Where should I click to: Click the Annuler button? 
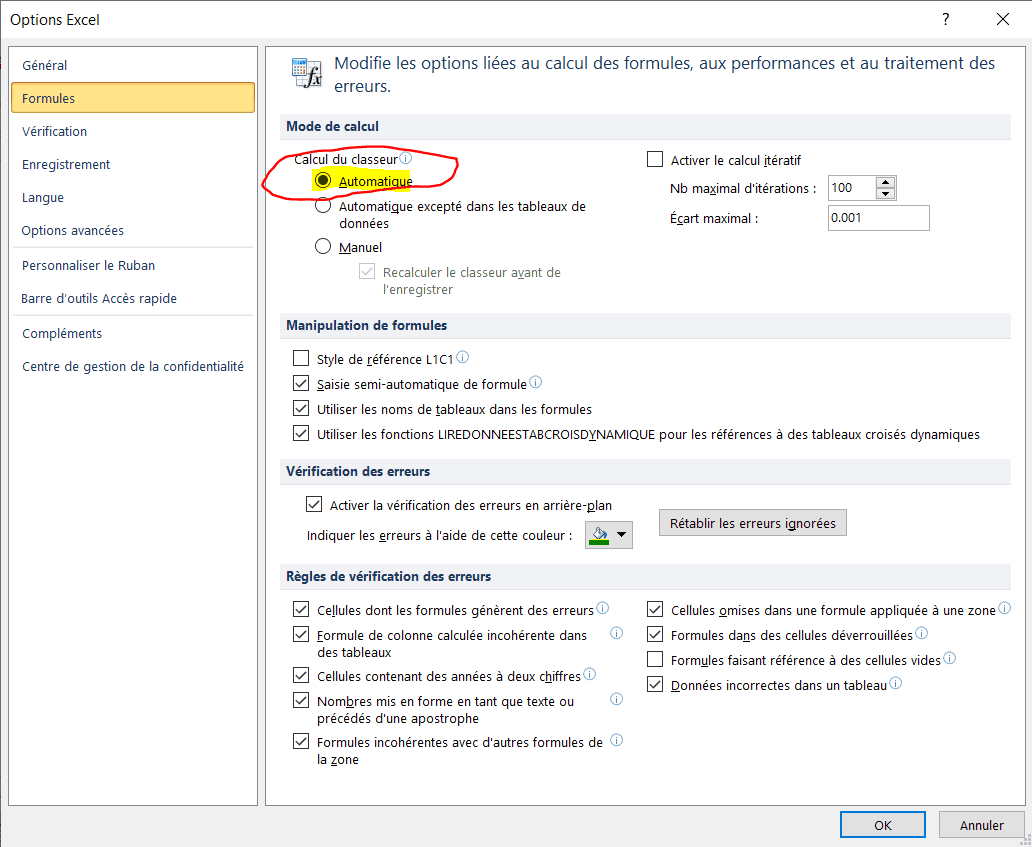click(981, 825)
